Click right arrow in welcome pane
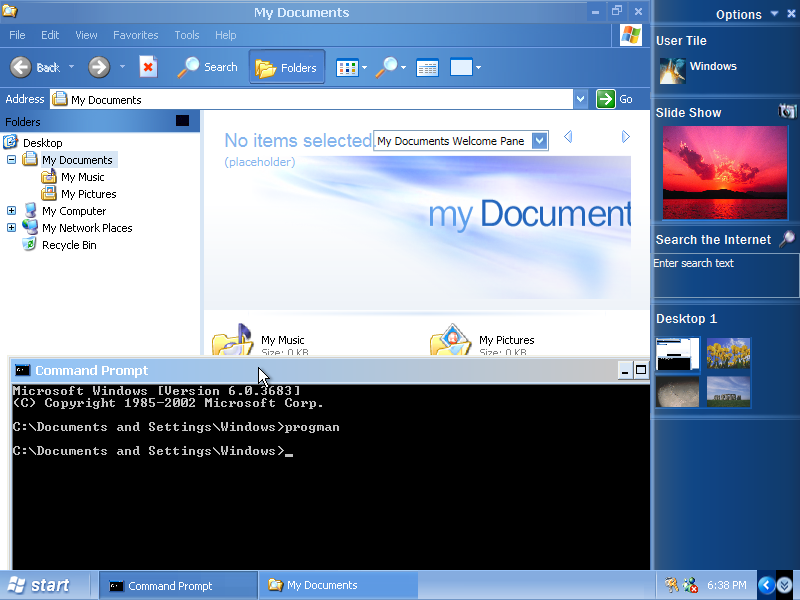The width and height of the screenshot is (800, 600). (626, 136)
